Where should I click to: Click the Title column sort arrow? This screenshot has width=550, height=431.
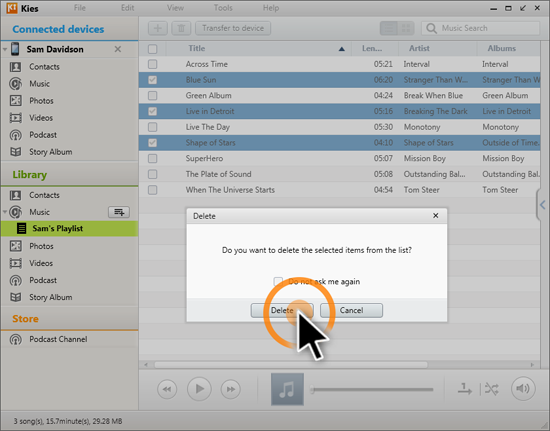(x=342, y=49)
